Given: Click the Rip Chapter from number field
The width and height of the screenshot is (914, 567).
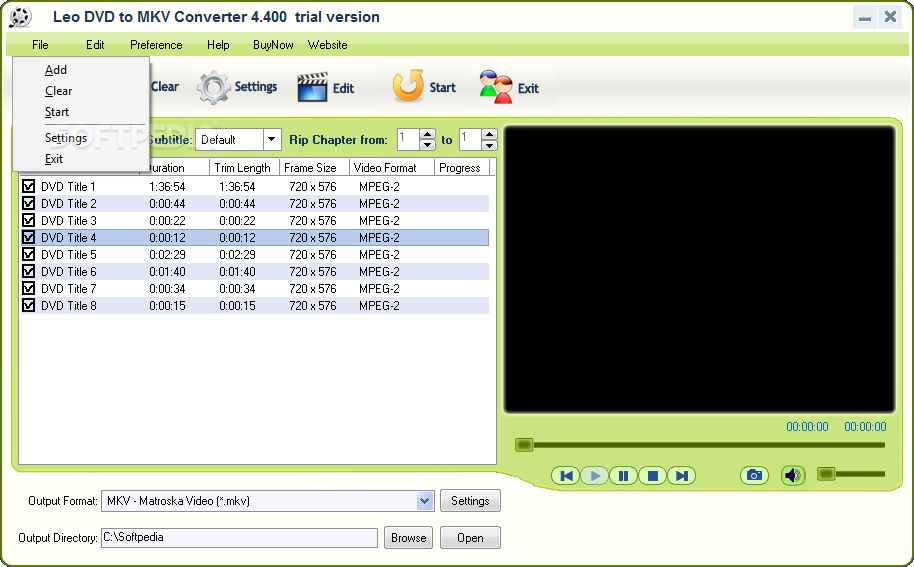Looking at the screenshot, I should click(409, 140).
